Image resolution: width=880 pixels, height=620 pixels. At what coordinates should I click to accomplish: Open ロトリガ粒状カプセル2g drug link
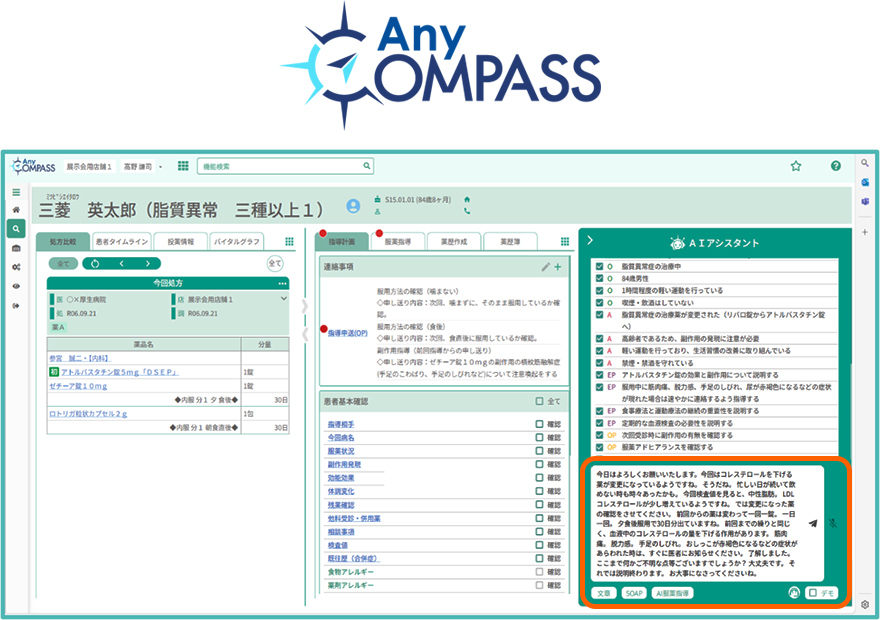coord(88,414)
